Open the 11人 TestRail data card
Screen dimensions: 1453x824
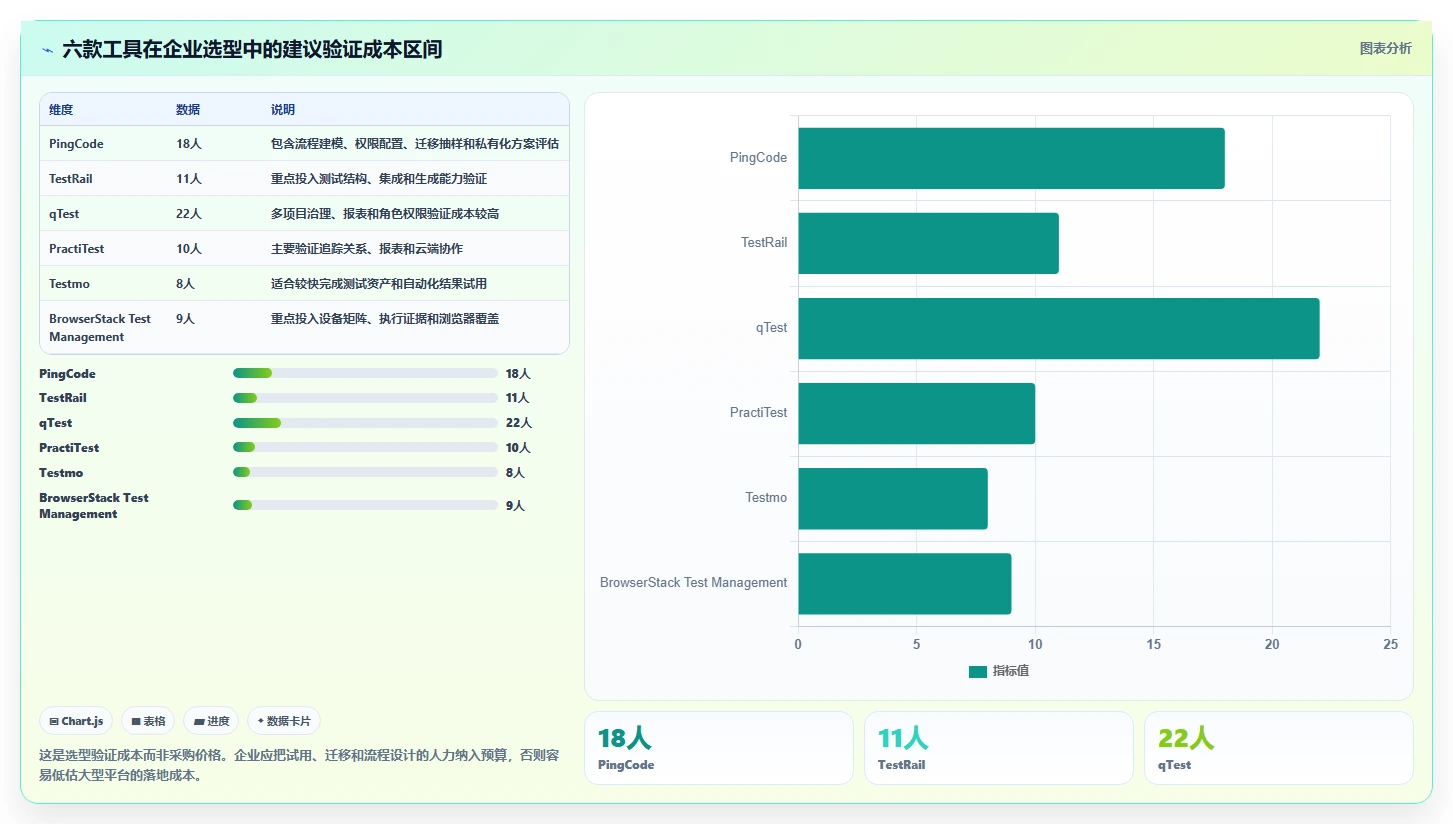(x=999, y=748)
